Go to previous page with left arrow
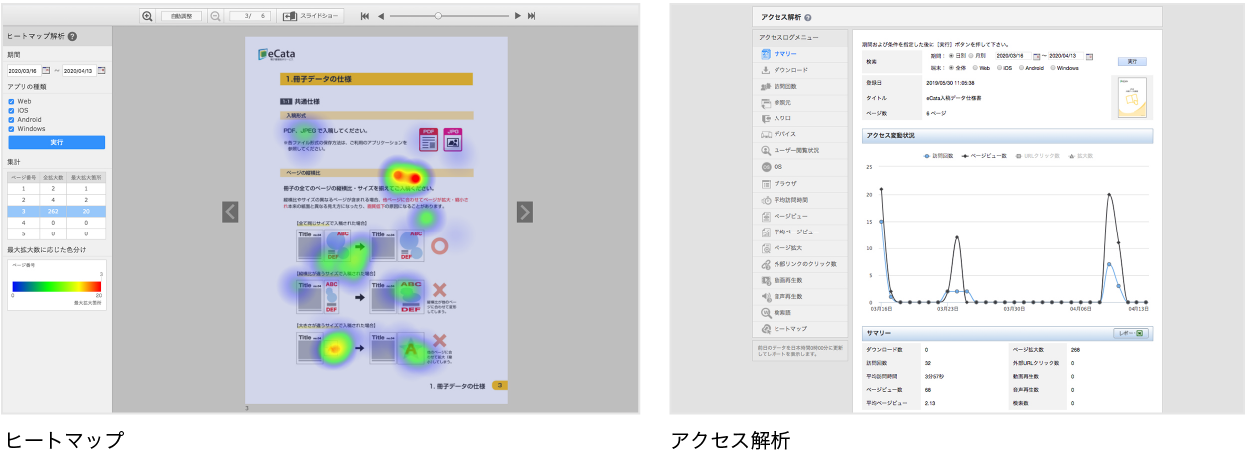Viewport: 1248px width, 464px height. [x=230, y=211]
